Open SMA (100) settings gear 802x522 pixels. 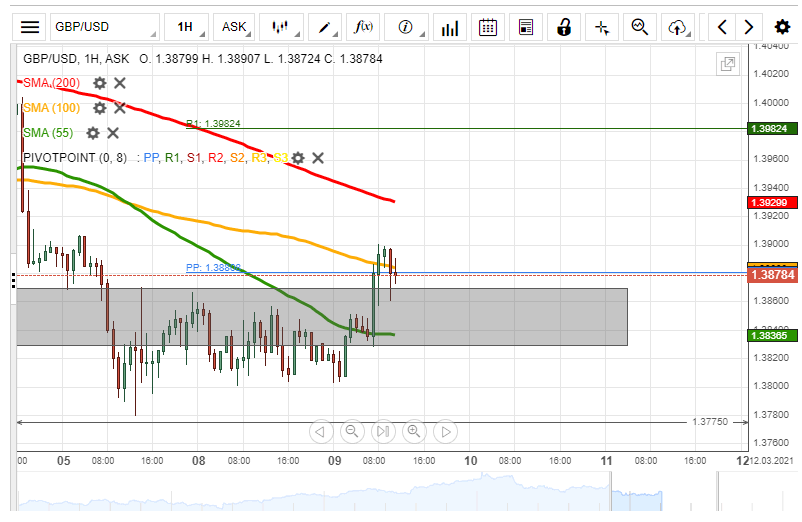[100, 108]
